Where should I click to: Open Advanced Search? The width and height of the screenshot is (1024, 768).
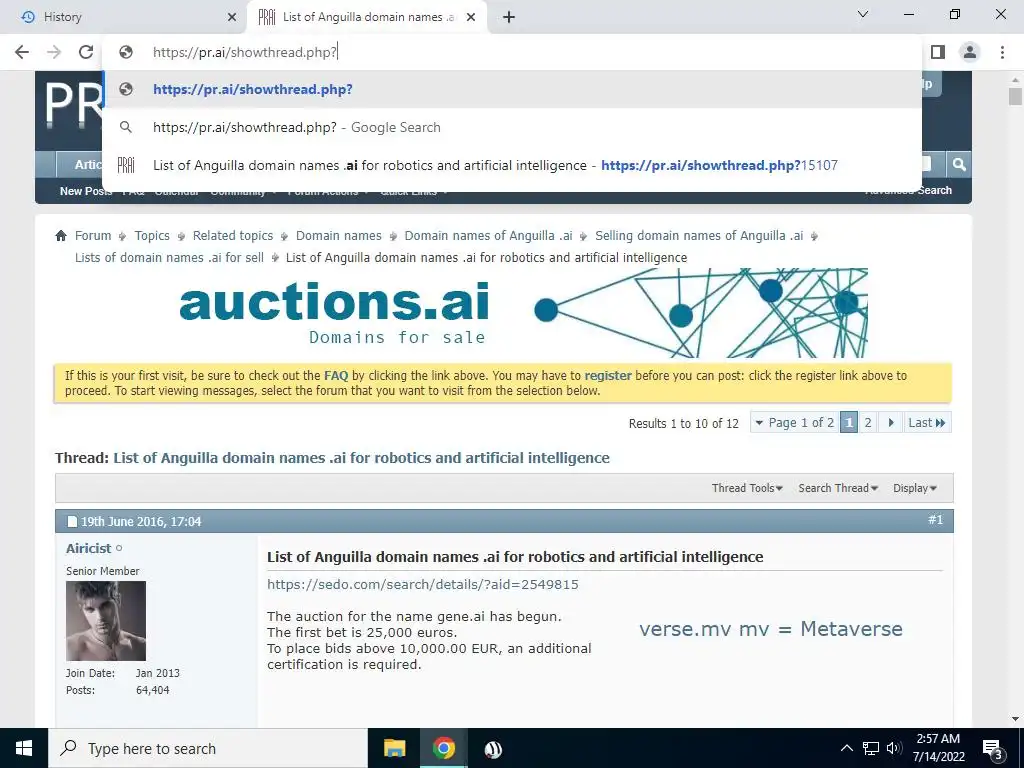[x=908, y=191]
